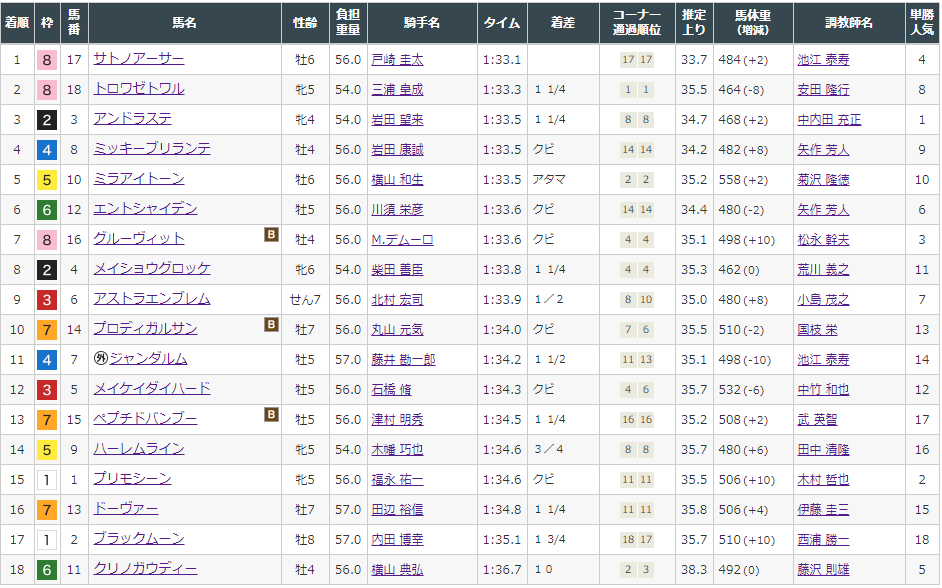Open trainer 中内田 充正 link
This screenshot has width=942, height=588.
point(829,120)
